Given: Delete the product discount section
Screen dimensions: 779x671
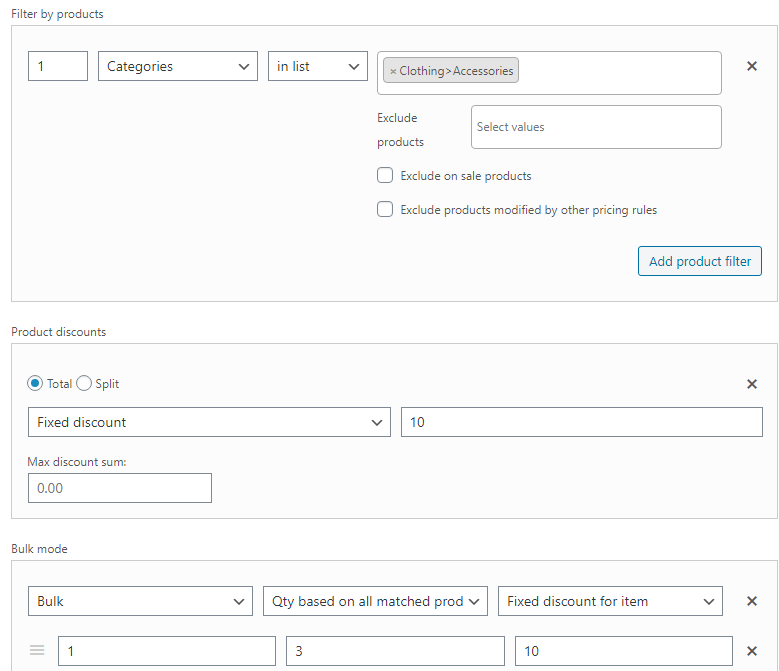Looking at the screenshot, I should [x=752, y=384].
